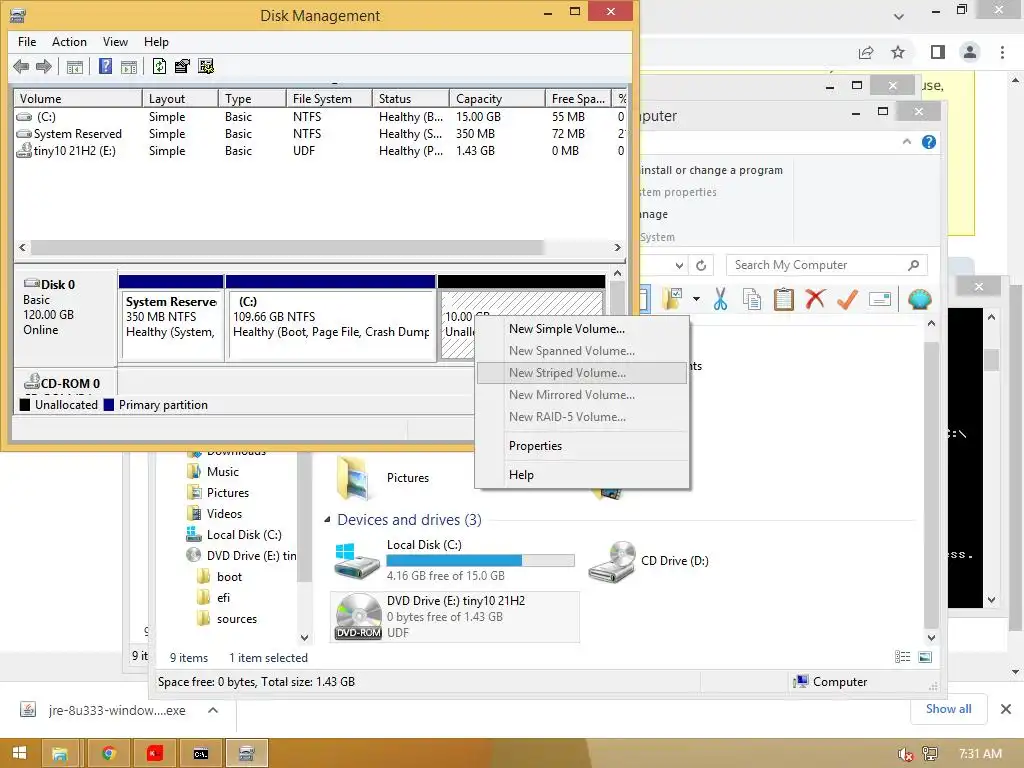This screenshot has width=1024, height=768.
Task: Open dropdown arrow beside jre-8u333 download
Action: click(x=213, y=711)
